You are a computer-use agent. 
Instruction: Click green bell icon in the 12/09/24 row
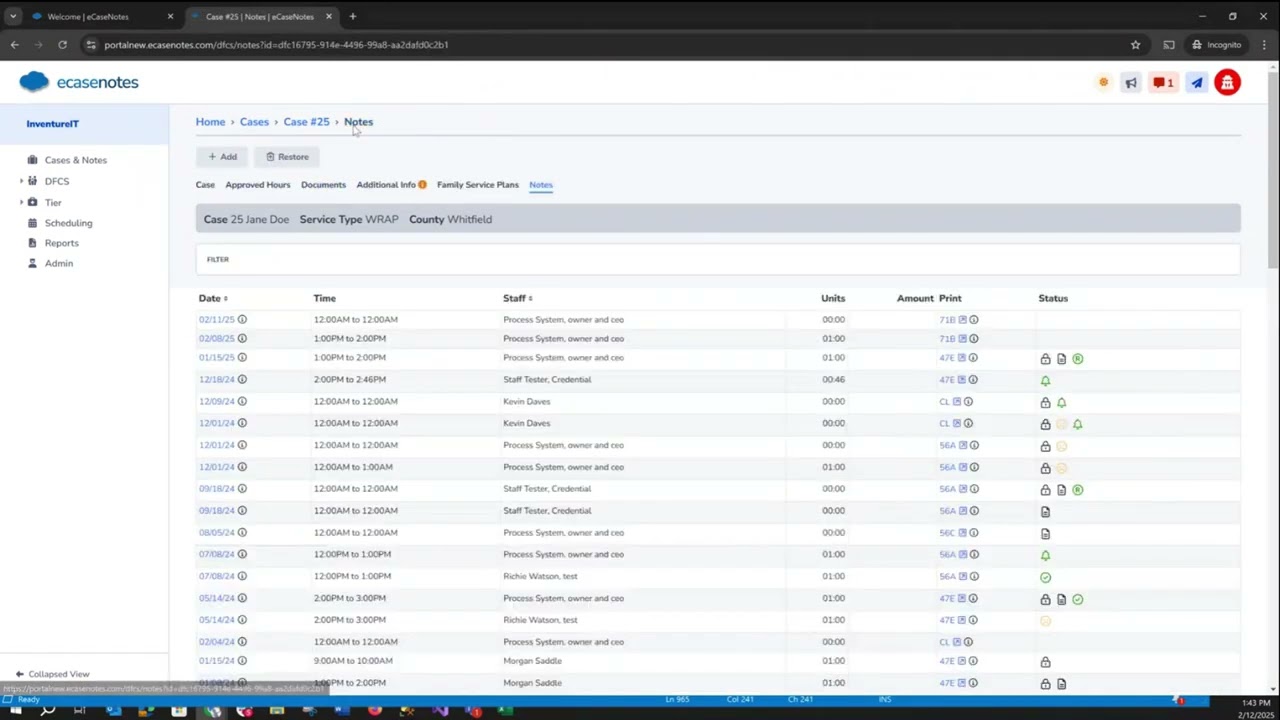click(x=1061, y=403)
